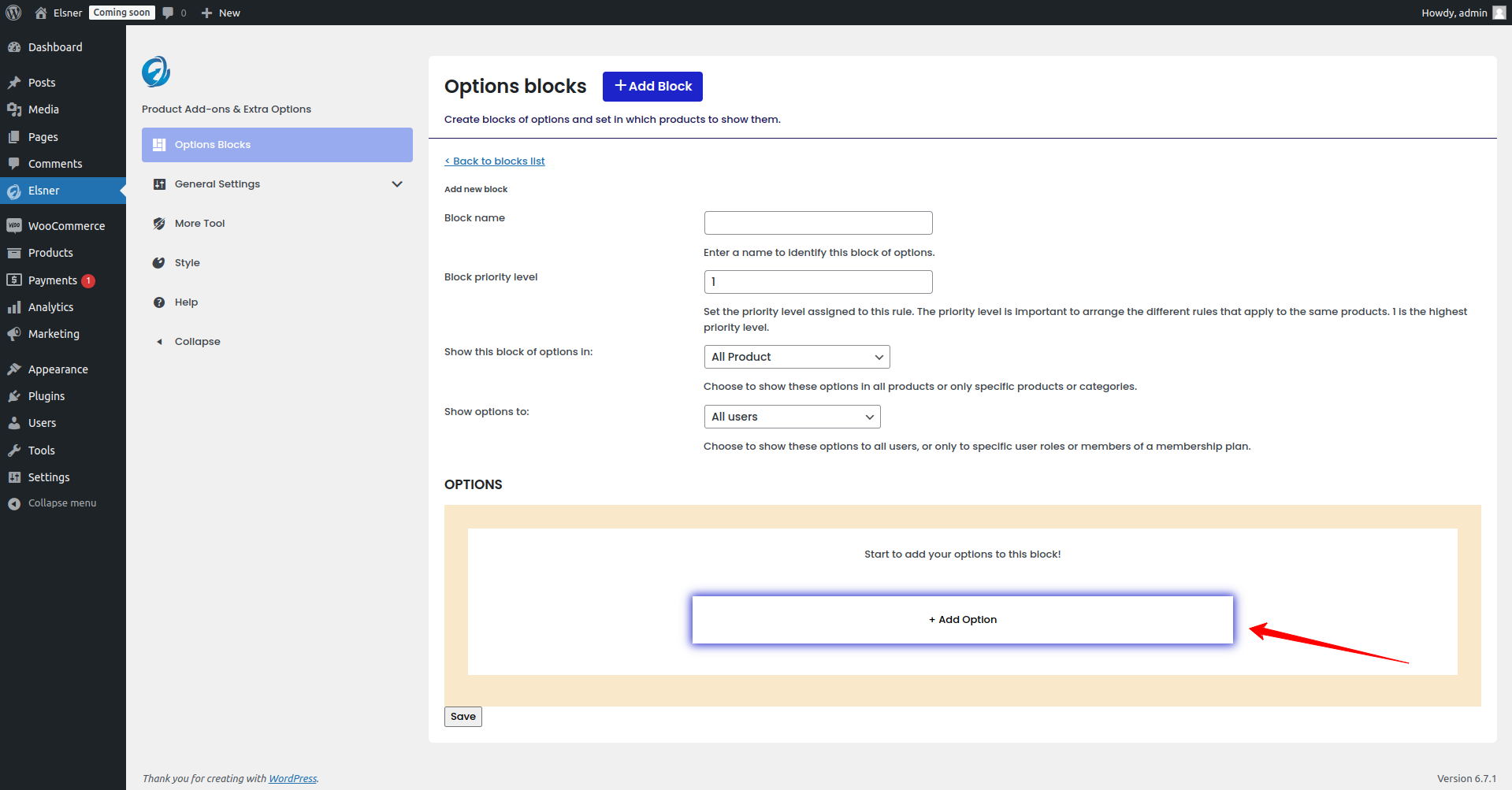Follow the Back to blocks list link
This screenshot has width=1512, height=790.
(x=495, y=161)
